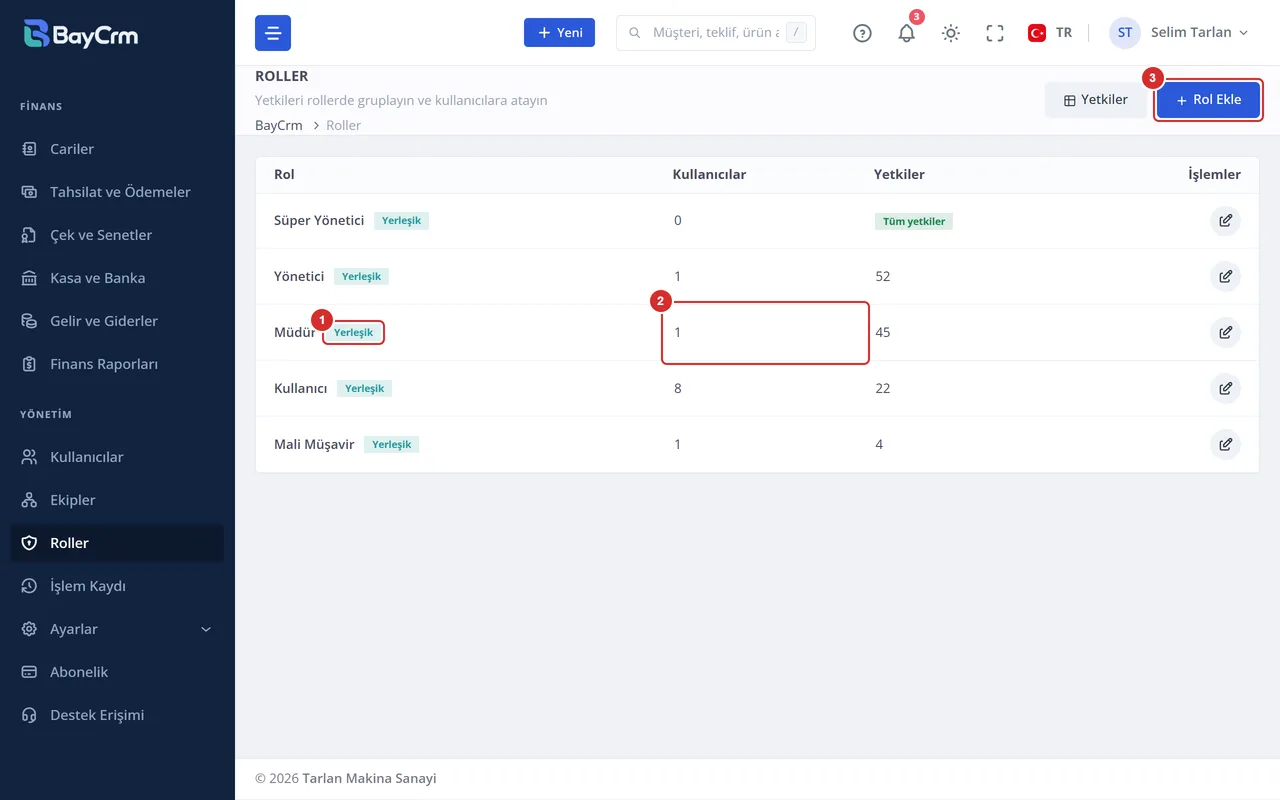Change language via the TR flag
The image size is (1280, 800).
coord(1050,33)
